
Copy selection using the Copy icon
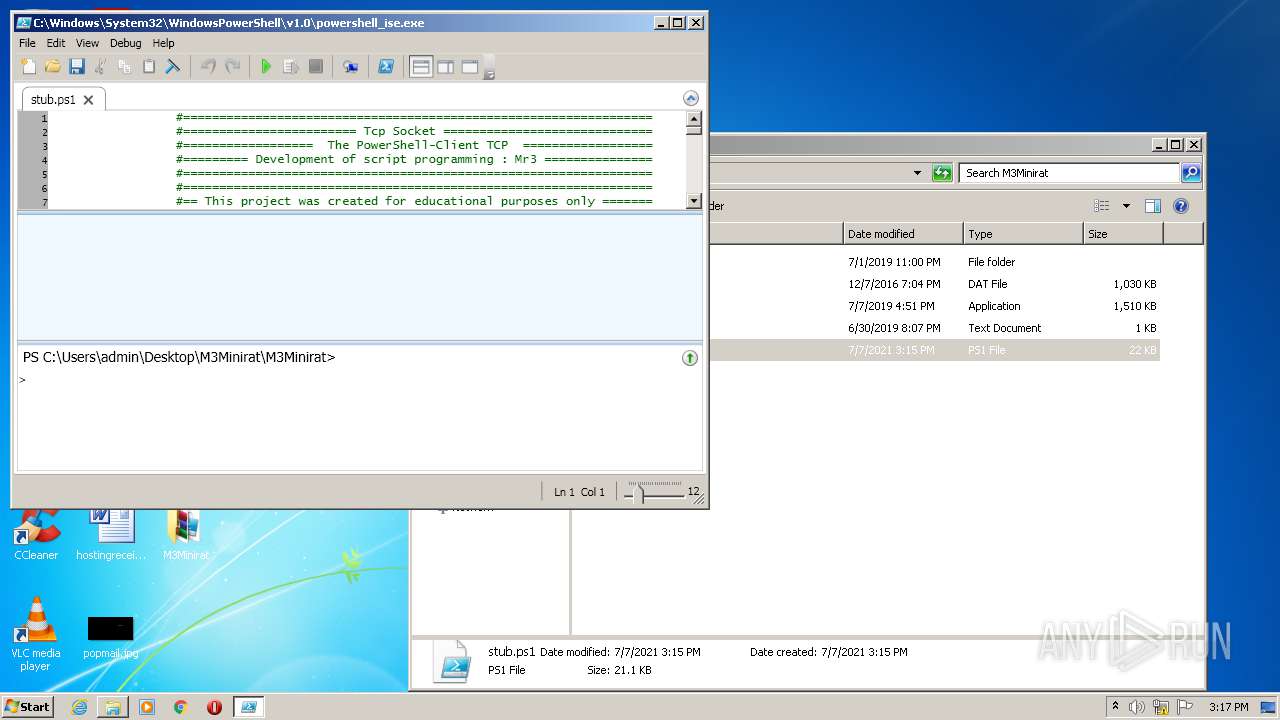124,67
